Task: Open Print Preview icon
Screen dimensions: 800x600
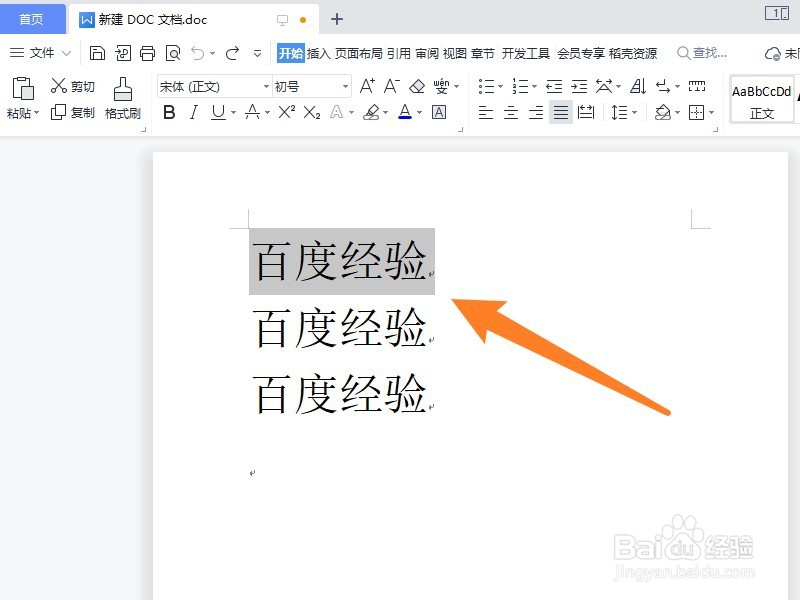Action: click(x=173, y=53)
